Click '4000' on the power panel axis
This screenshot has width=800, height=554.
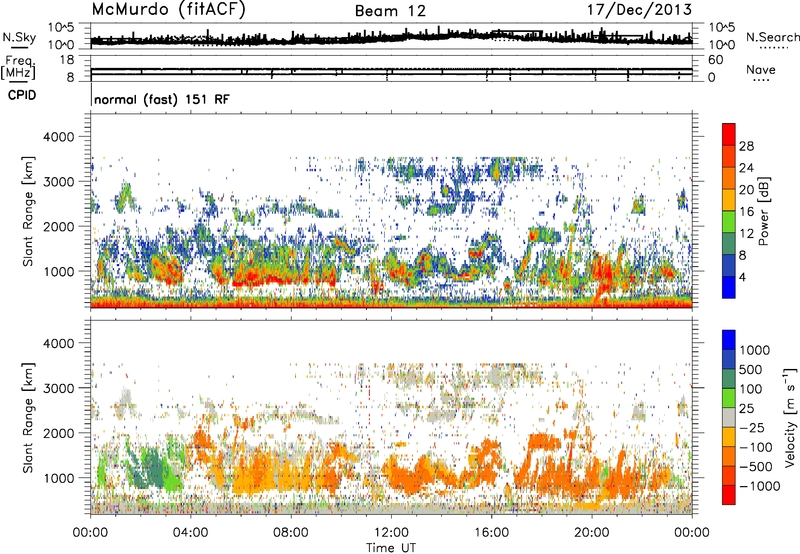point(59,137)
